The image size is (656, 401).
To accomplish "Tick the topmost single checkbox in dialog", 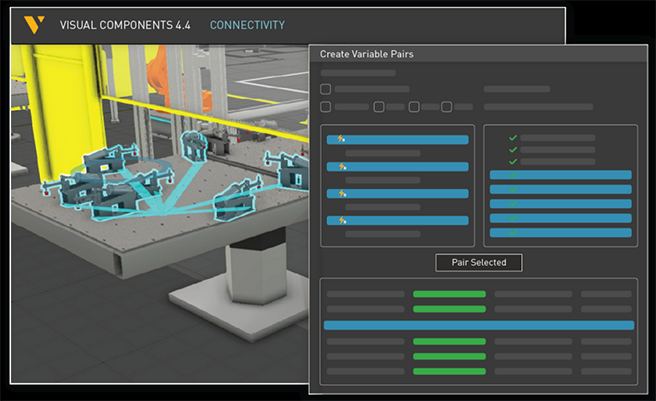I will [x=325, y=89].
